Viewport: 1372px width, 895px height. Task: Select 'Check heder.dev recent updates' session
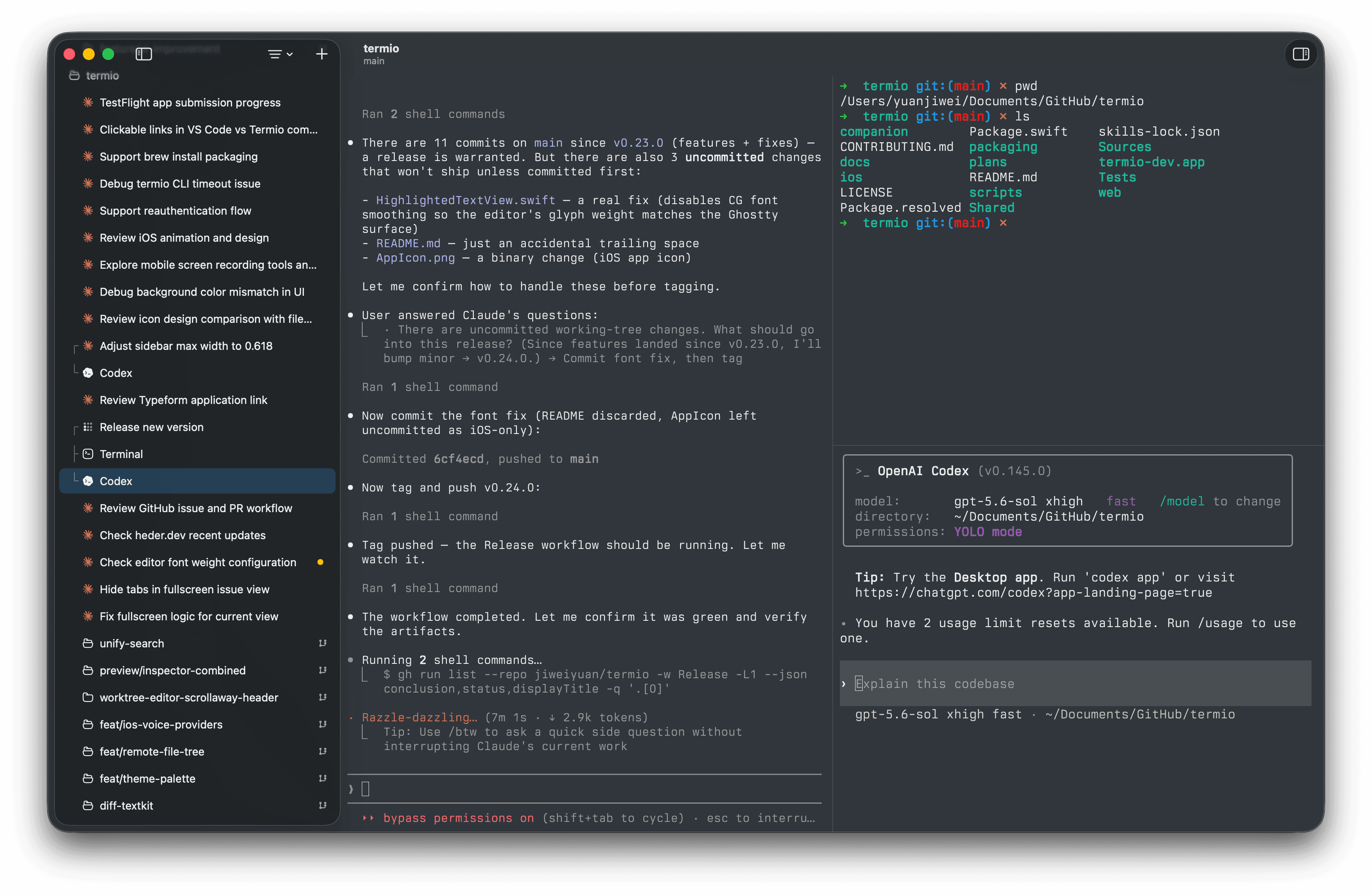[197, 535]
